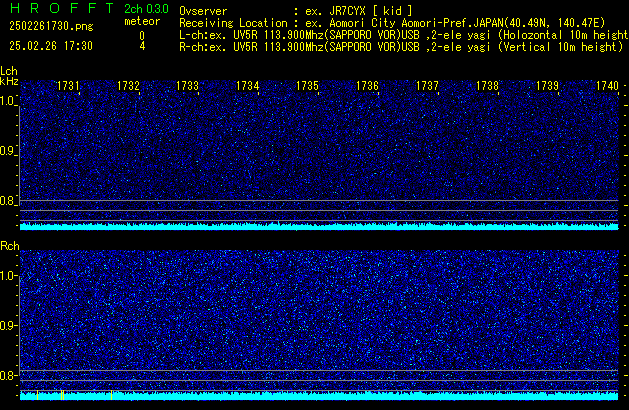Click the 1732 time tick label
The height and width of the screenshot is (410, 629).
[x=128, y=86]
